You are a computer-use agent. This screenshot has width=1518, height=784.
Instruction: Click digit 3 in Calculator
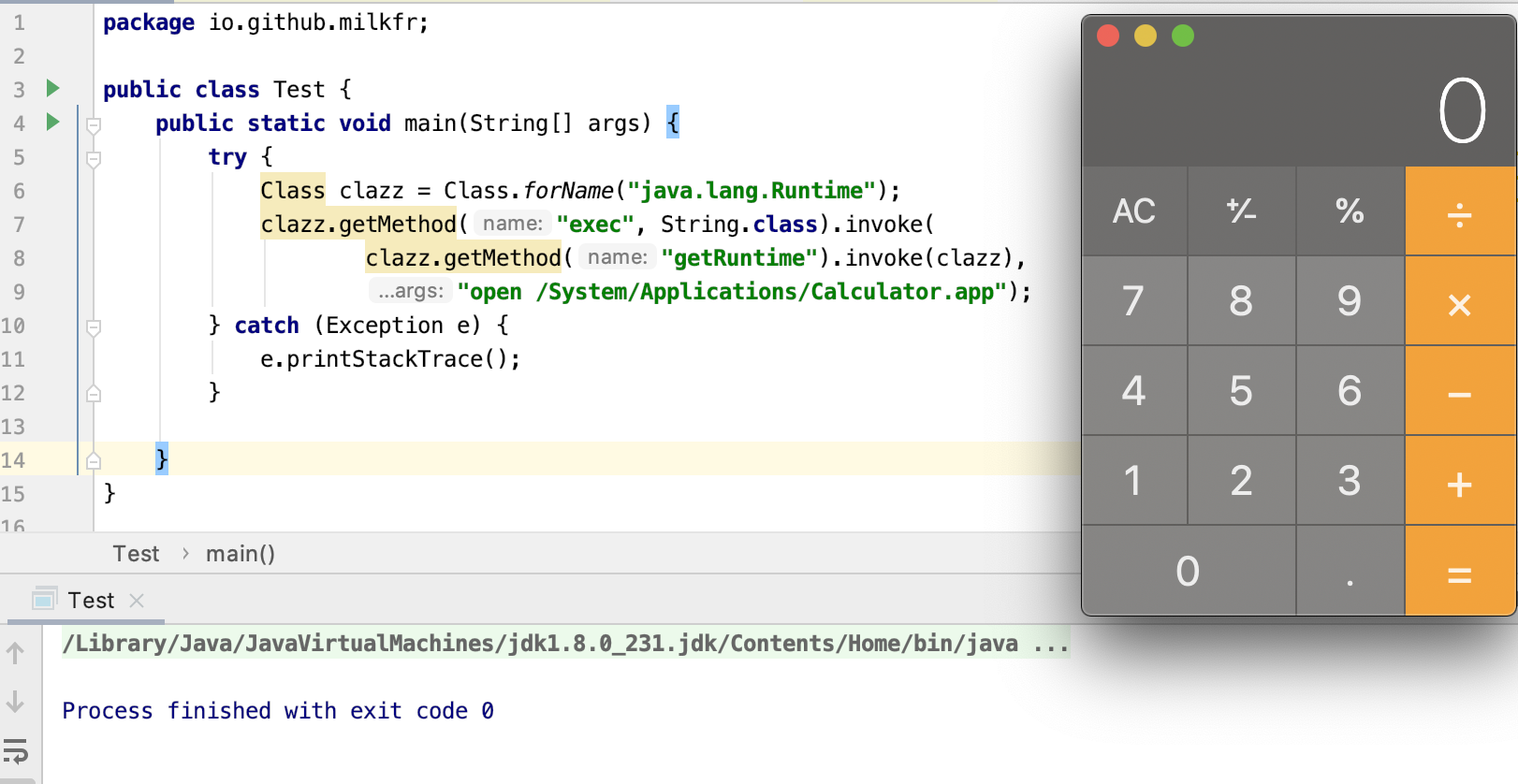point(1350,481)
